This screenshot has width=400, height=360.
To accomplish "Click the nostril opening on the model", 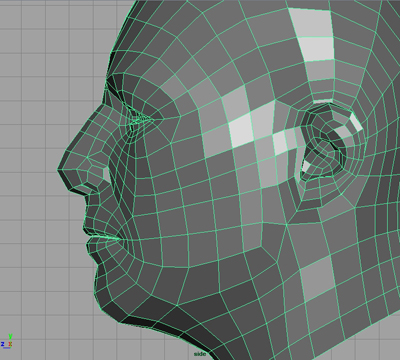I will click(105, 172).
